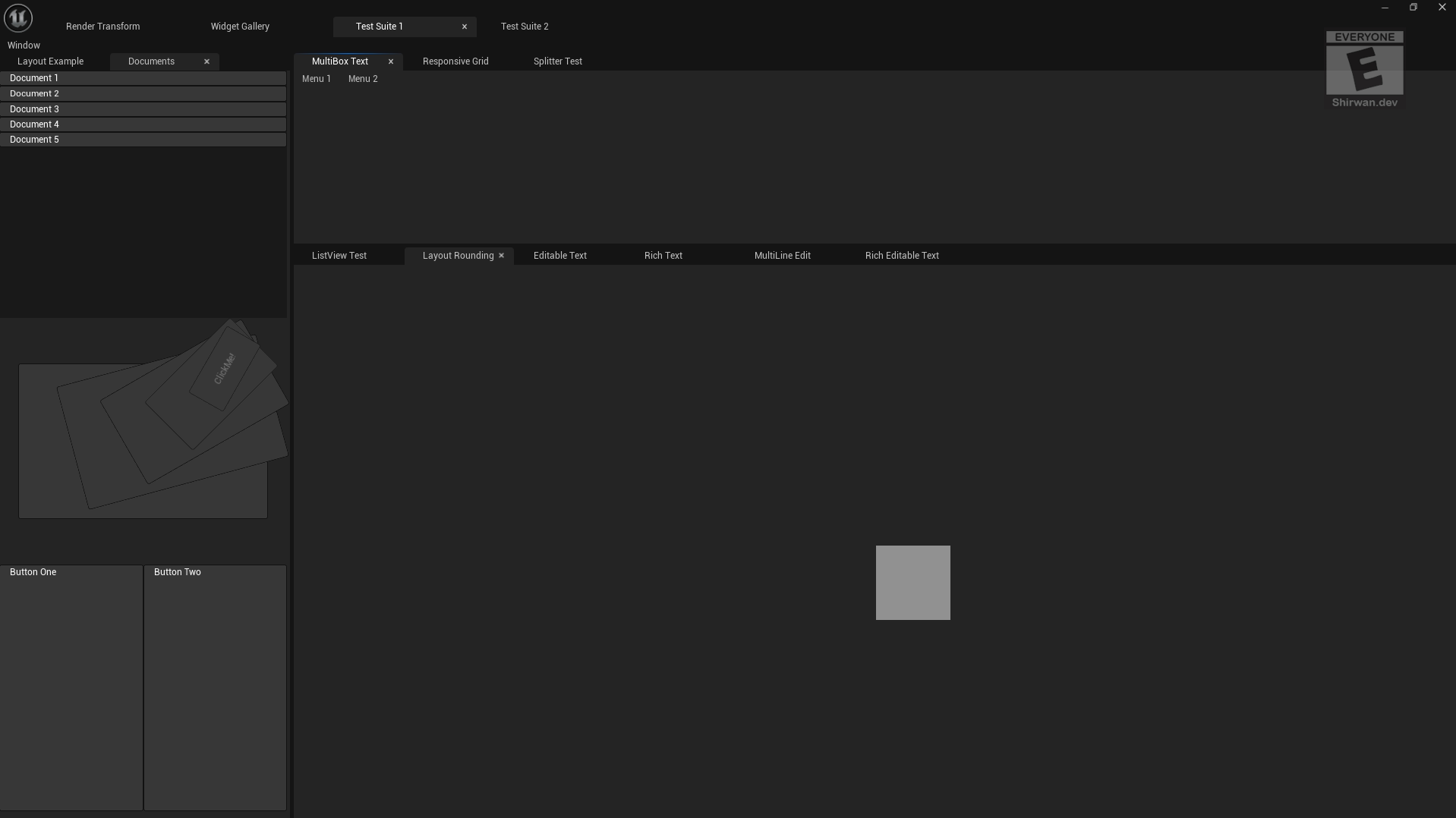
Task: Minimize the application window
Action: (x=1385, y=8)
